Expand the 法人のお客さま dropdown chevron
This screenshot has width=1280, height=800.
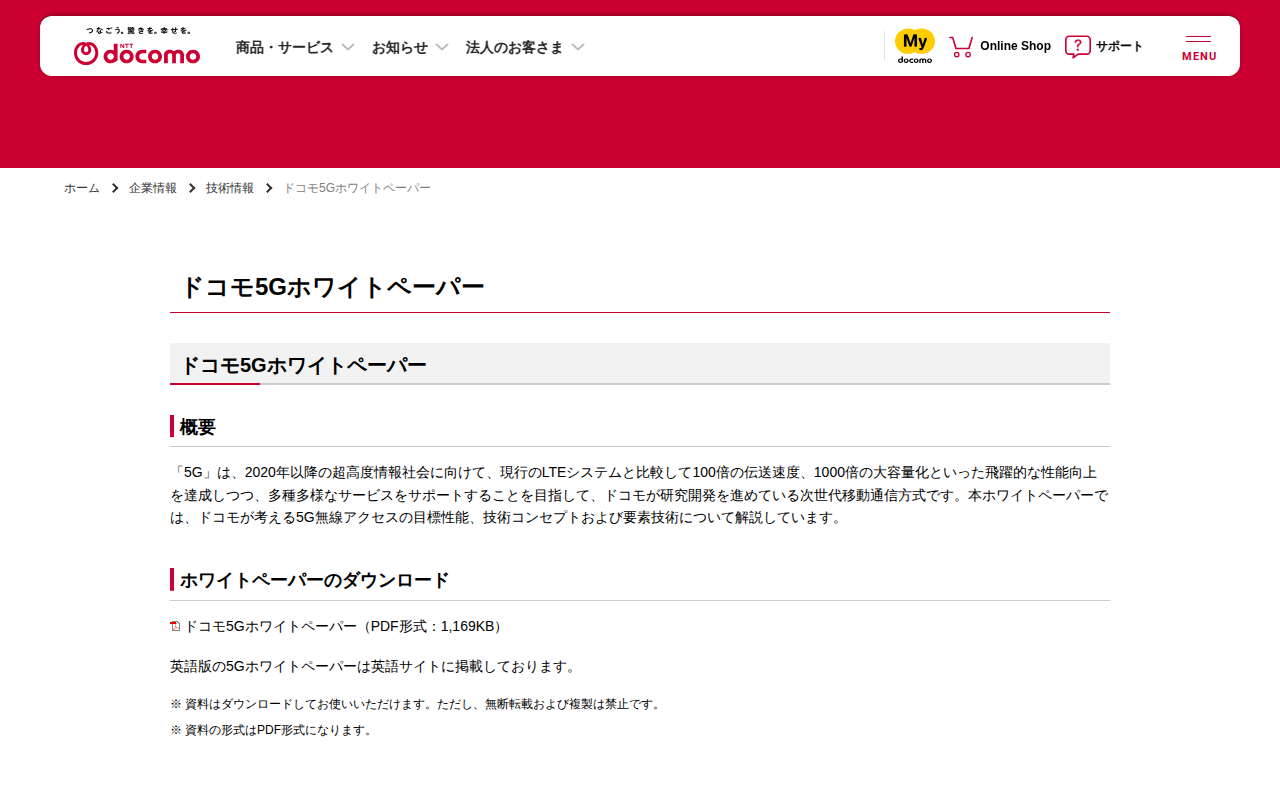coord(578,47)
